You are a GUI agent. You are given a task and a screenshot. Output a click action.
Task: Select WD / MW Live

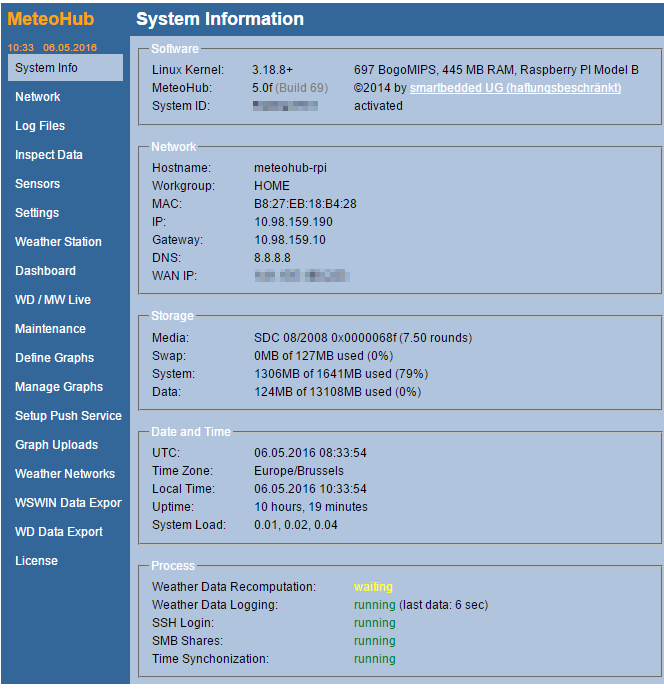click(x=53, y=300)
